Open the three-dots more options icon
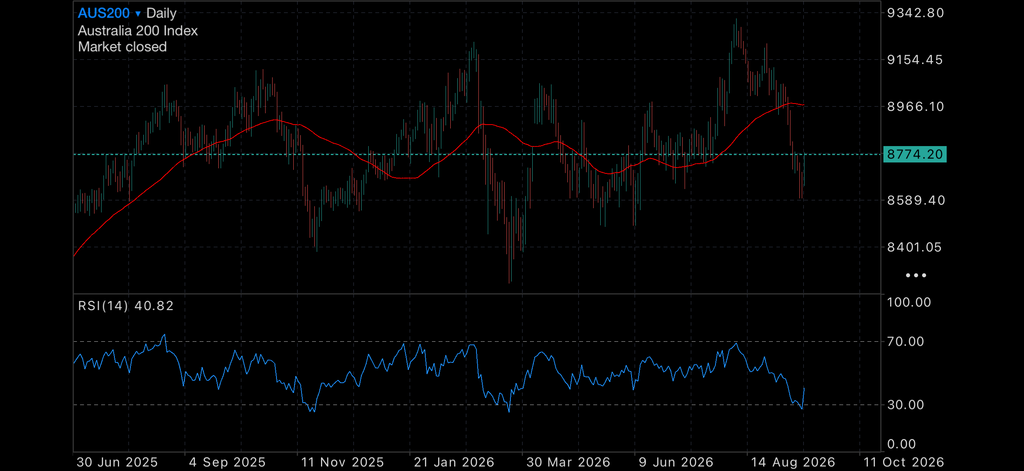 916,276
